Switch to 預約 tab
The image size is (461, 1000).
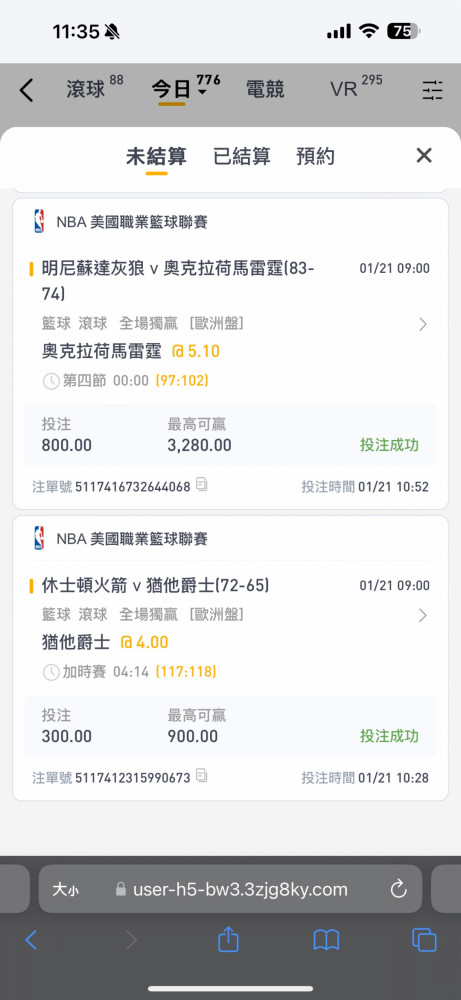[316, 156]
